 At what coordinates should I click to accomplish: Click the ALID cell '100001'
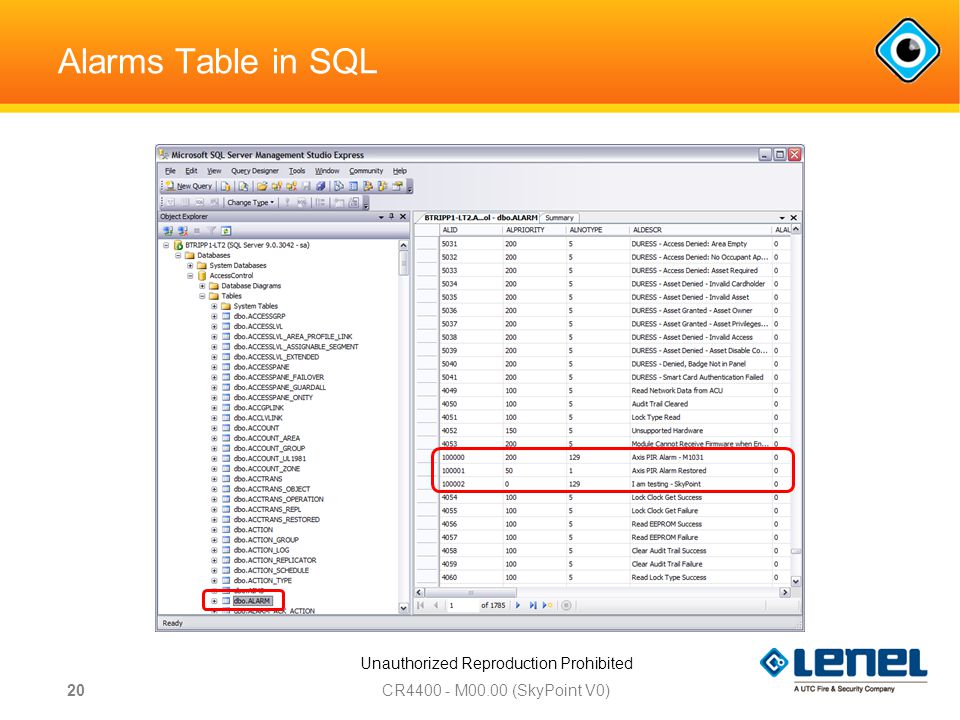coord(470,471)
